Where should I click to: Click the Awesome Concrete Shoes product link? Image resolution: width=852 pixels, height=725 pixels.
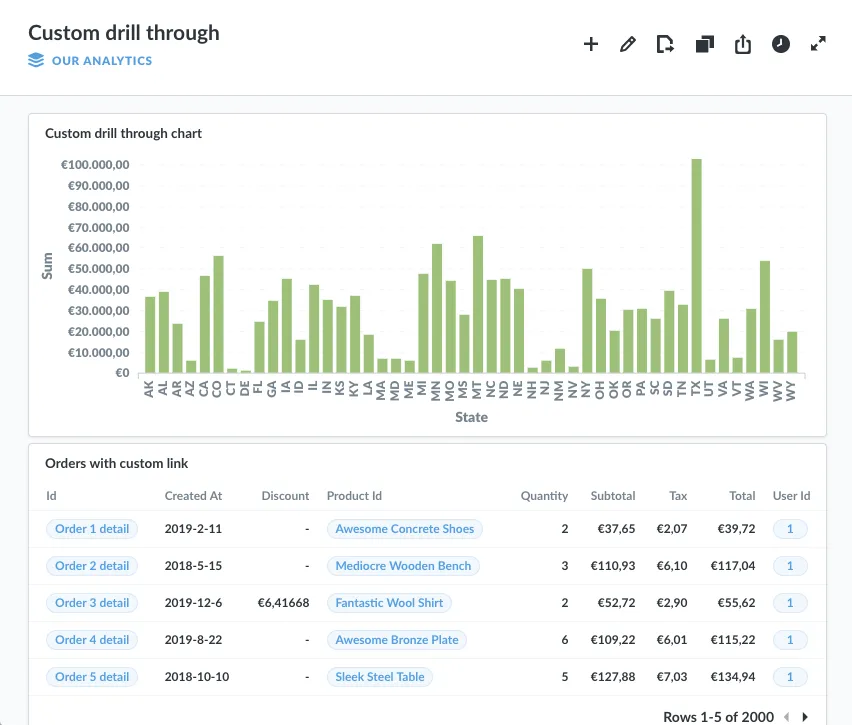pyautogui.click(x=405, y=529)
